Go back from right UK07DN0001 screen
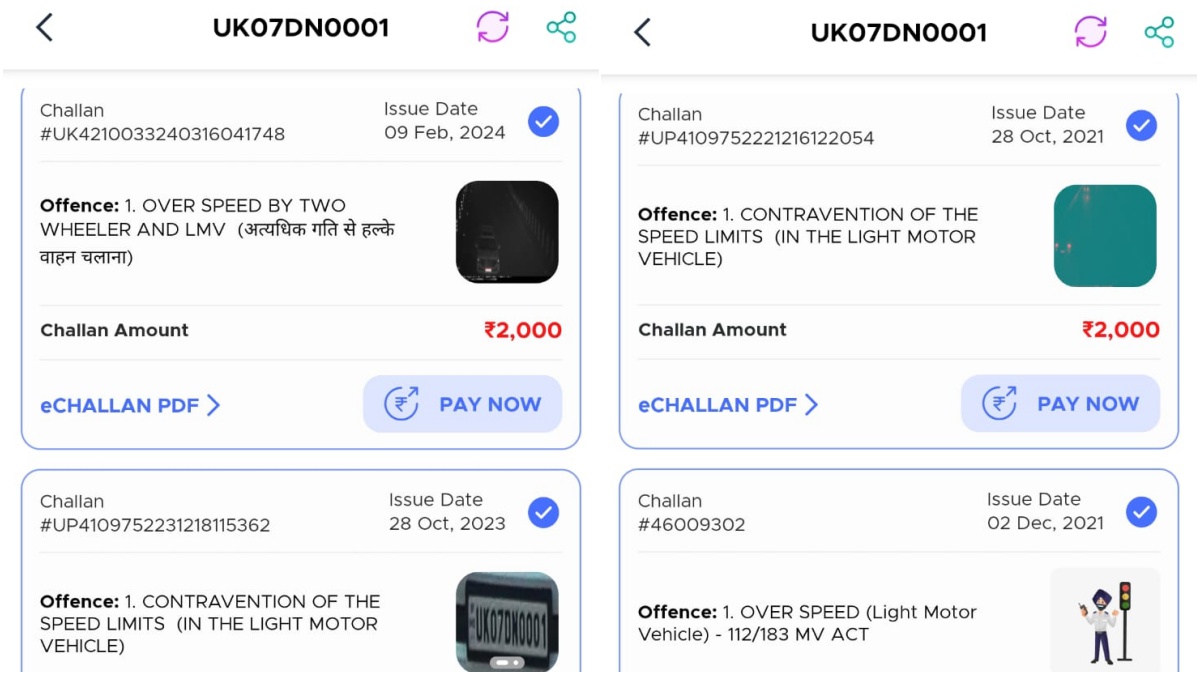The height and width of the screenshot is (675, 1200). click(643, 31)
